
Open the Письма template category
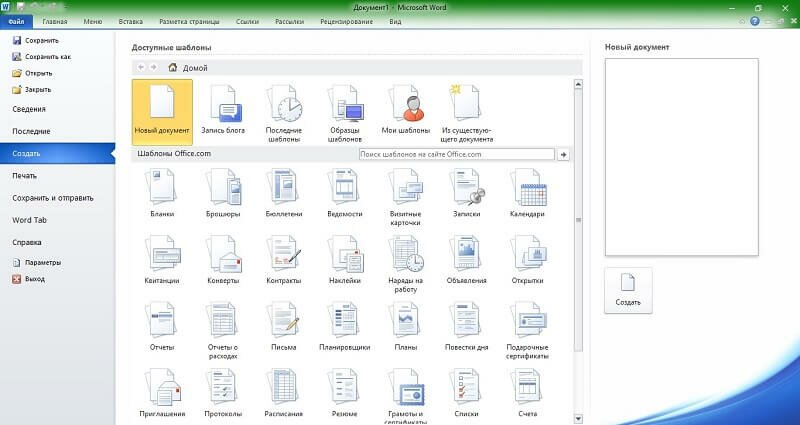tap(284, 326)
